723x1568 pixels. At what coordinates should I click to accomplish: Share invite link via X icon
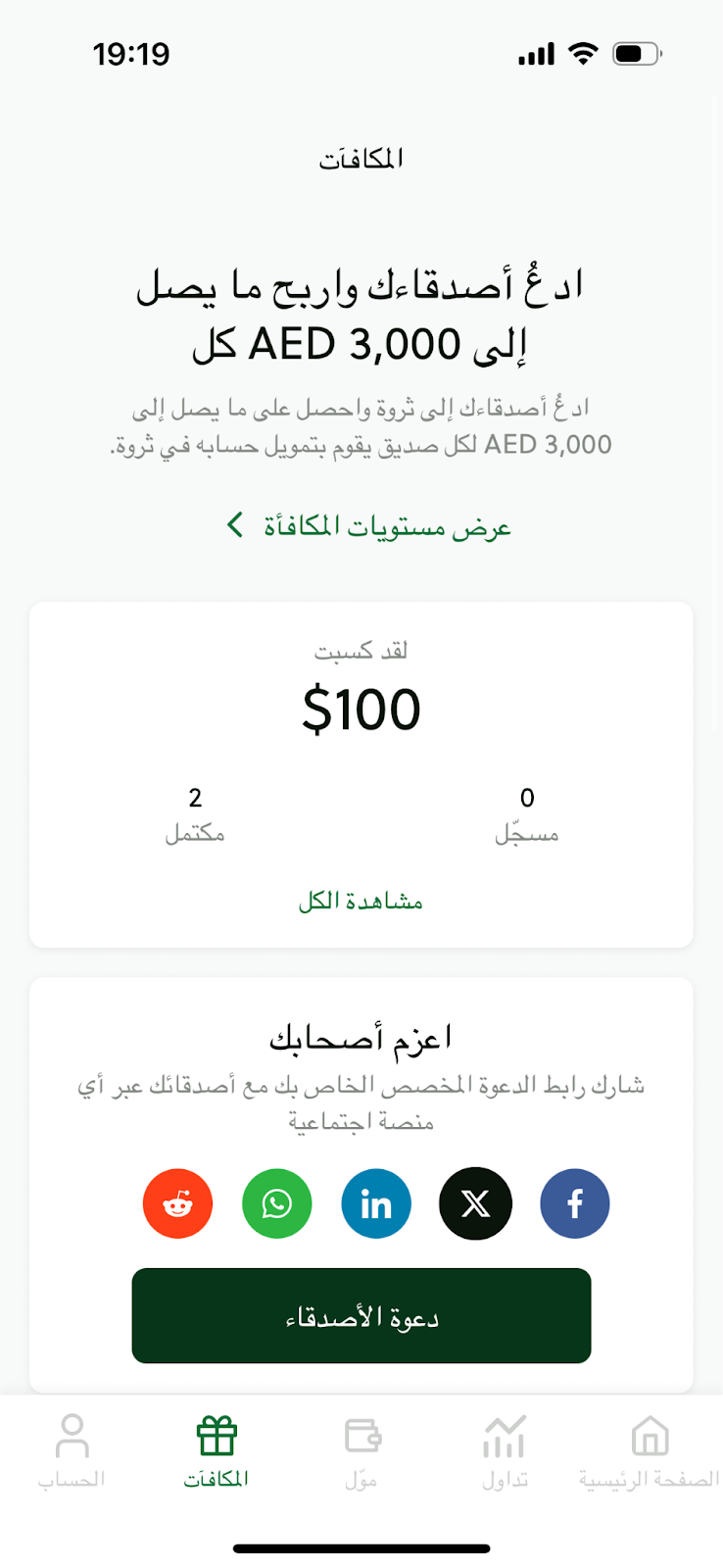coord(475,1203)
